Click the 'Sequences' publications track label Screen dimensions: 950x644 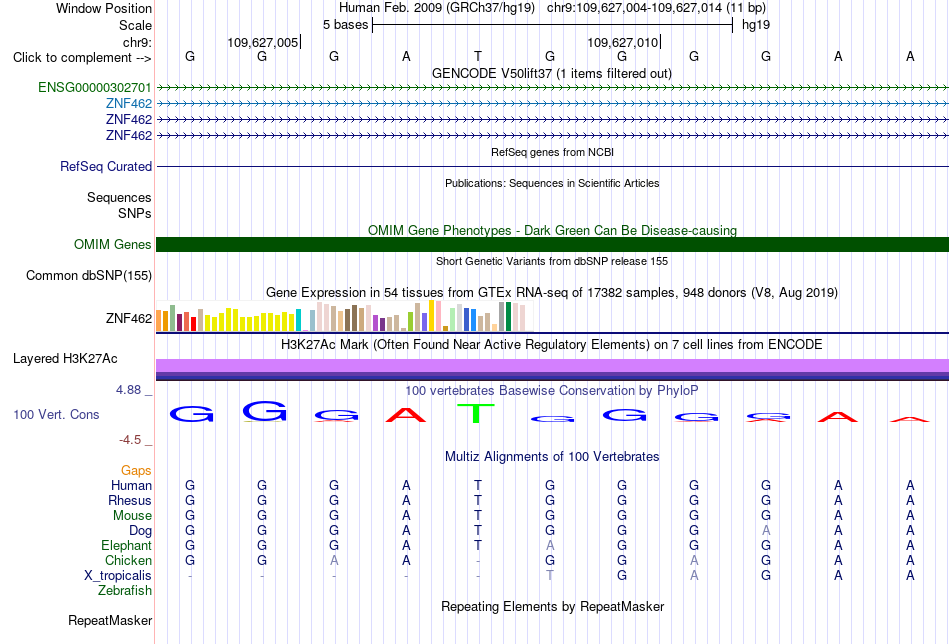pyautogui.click(x=119, y=198)
